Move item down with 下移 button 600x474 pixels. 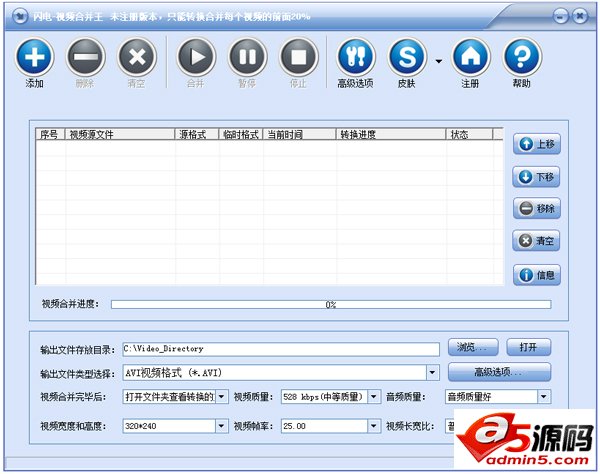click(536, 177)
